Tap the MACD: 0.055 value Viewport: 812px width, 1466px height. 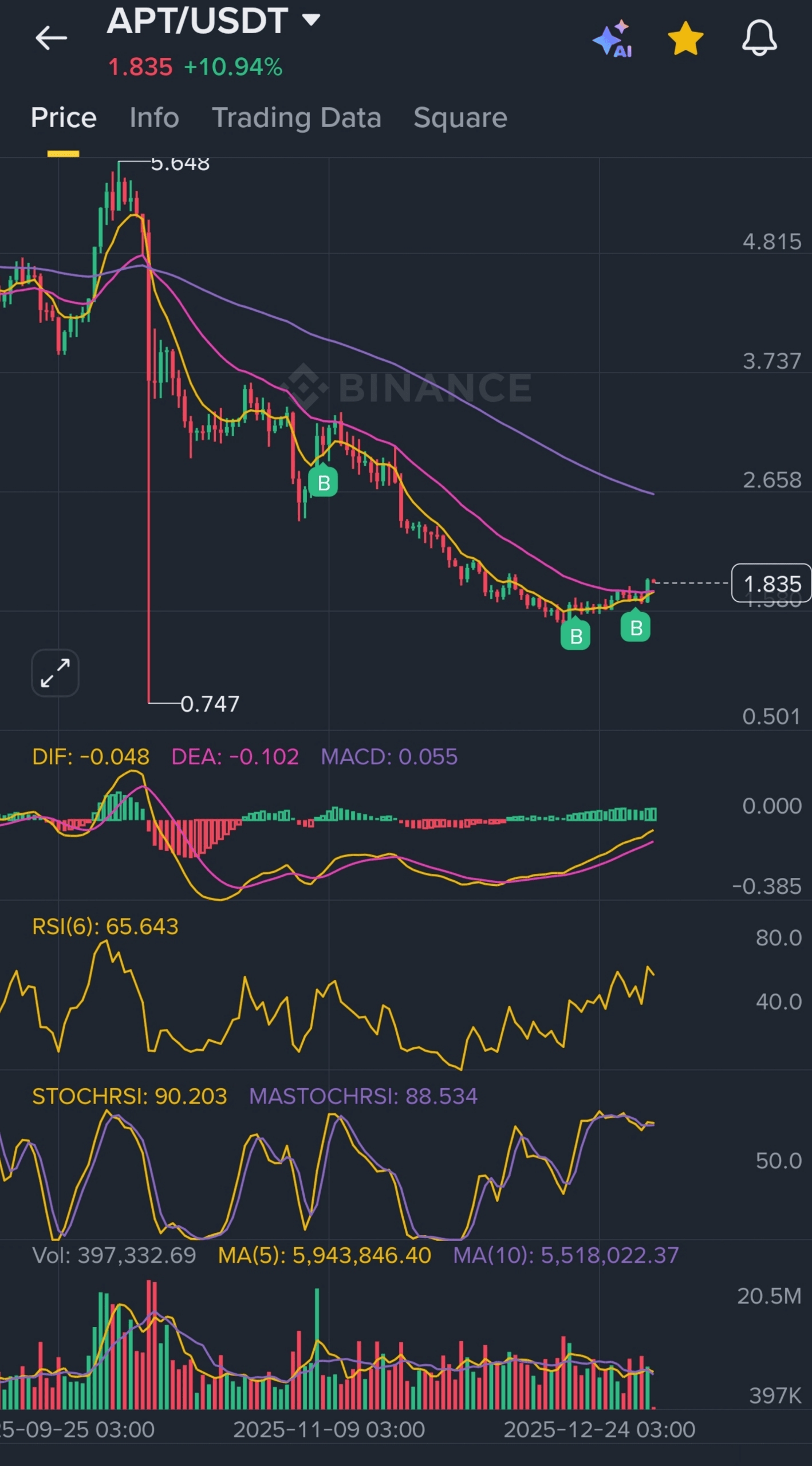point(389,756)
